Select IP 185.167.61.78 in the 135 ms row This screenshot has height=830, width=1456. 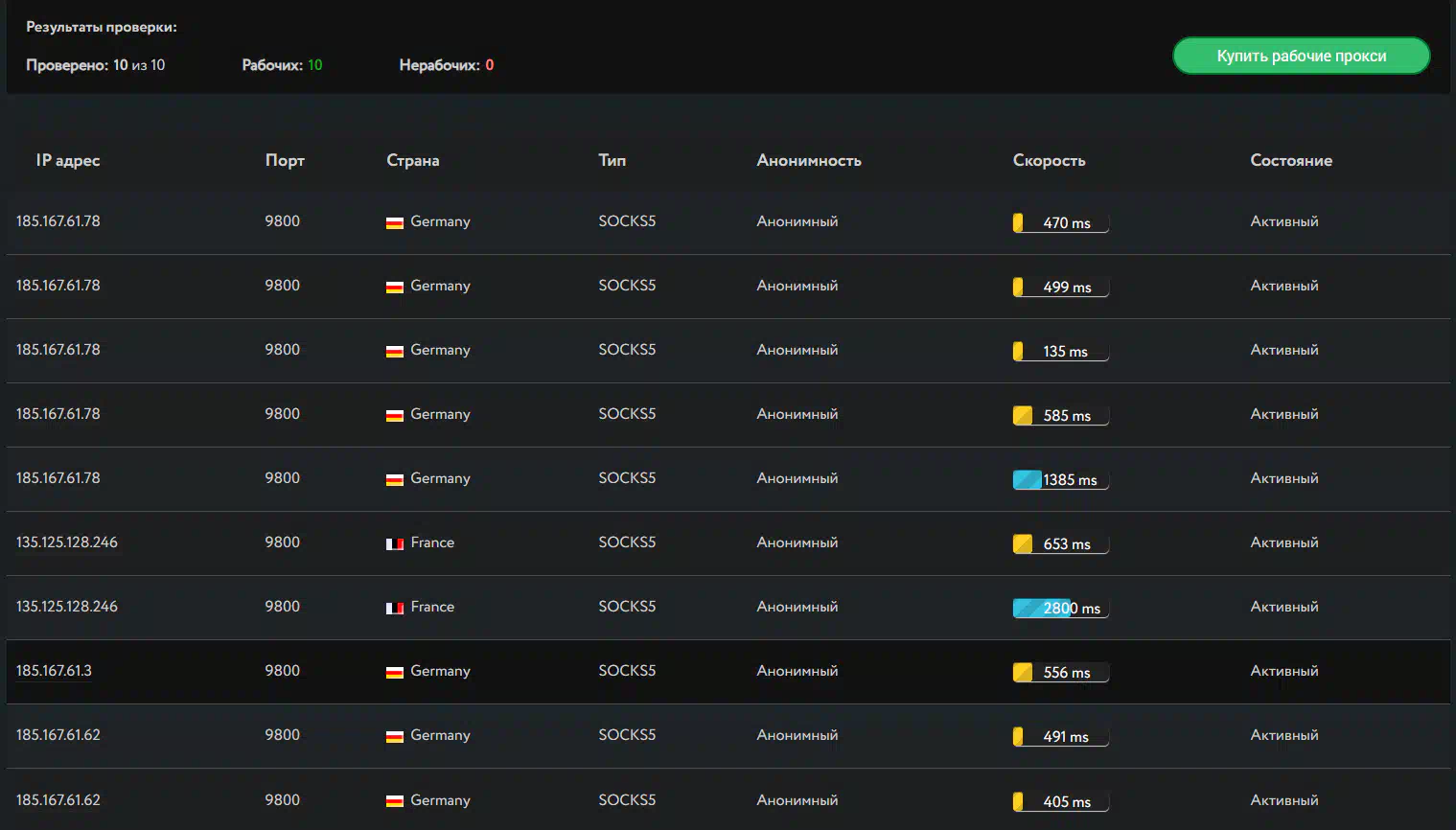[x=58, y=349]
